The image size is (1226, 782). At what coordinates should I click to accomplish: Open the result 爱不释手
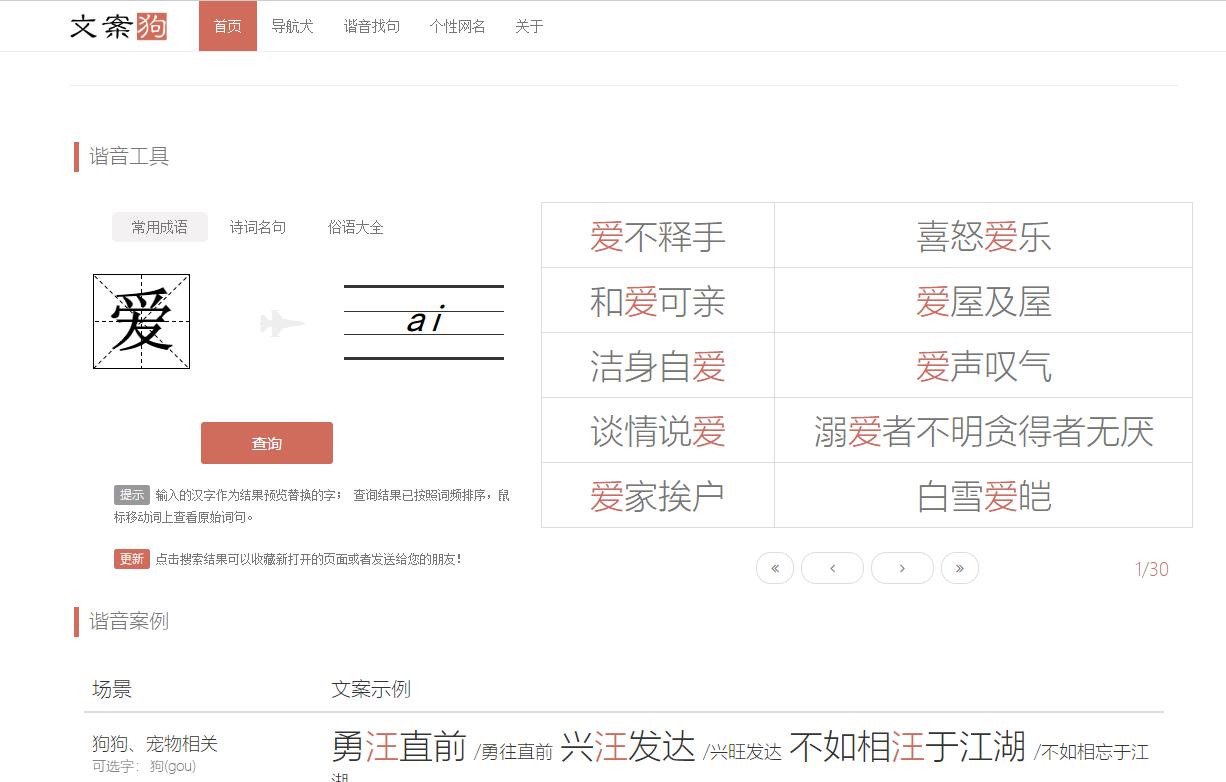tap(657, 234)
